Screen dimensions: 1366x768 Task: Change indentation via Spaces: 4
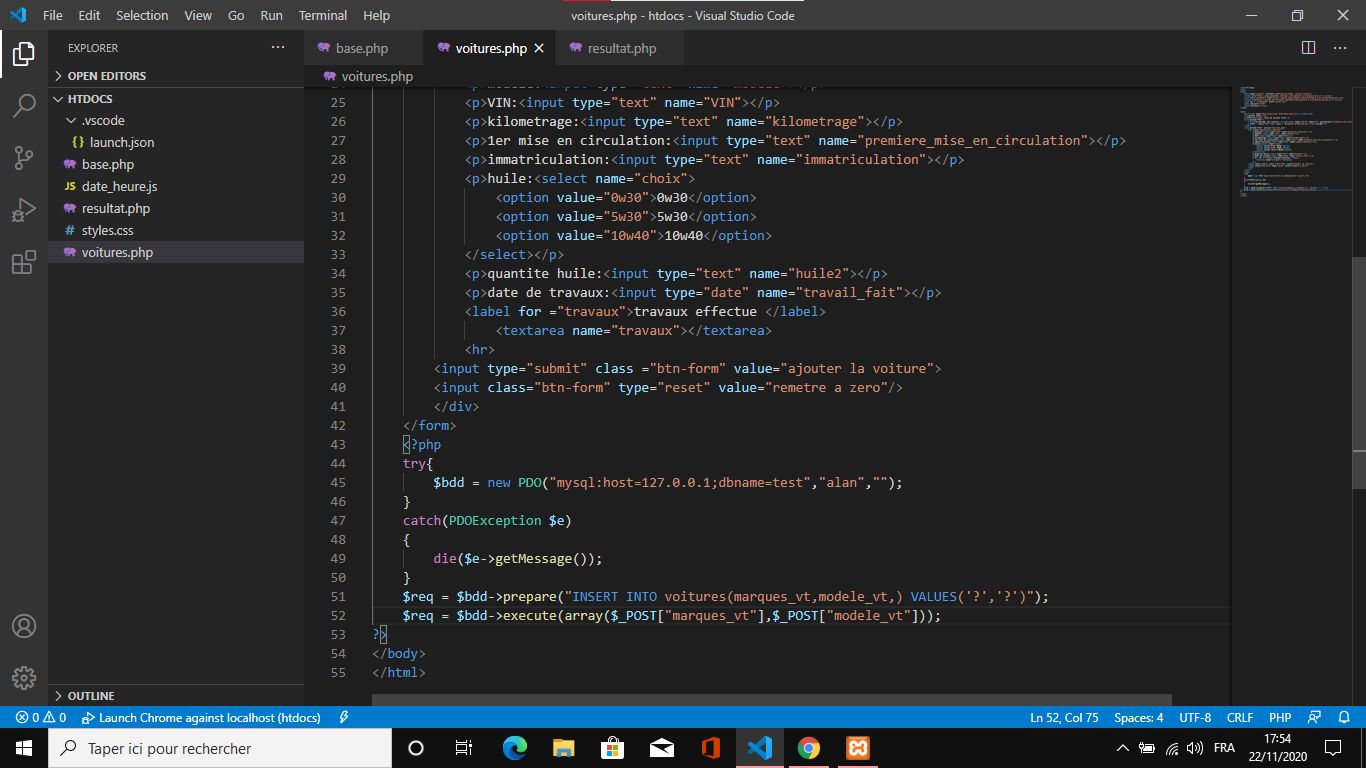pos(1138,718)
